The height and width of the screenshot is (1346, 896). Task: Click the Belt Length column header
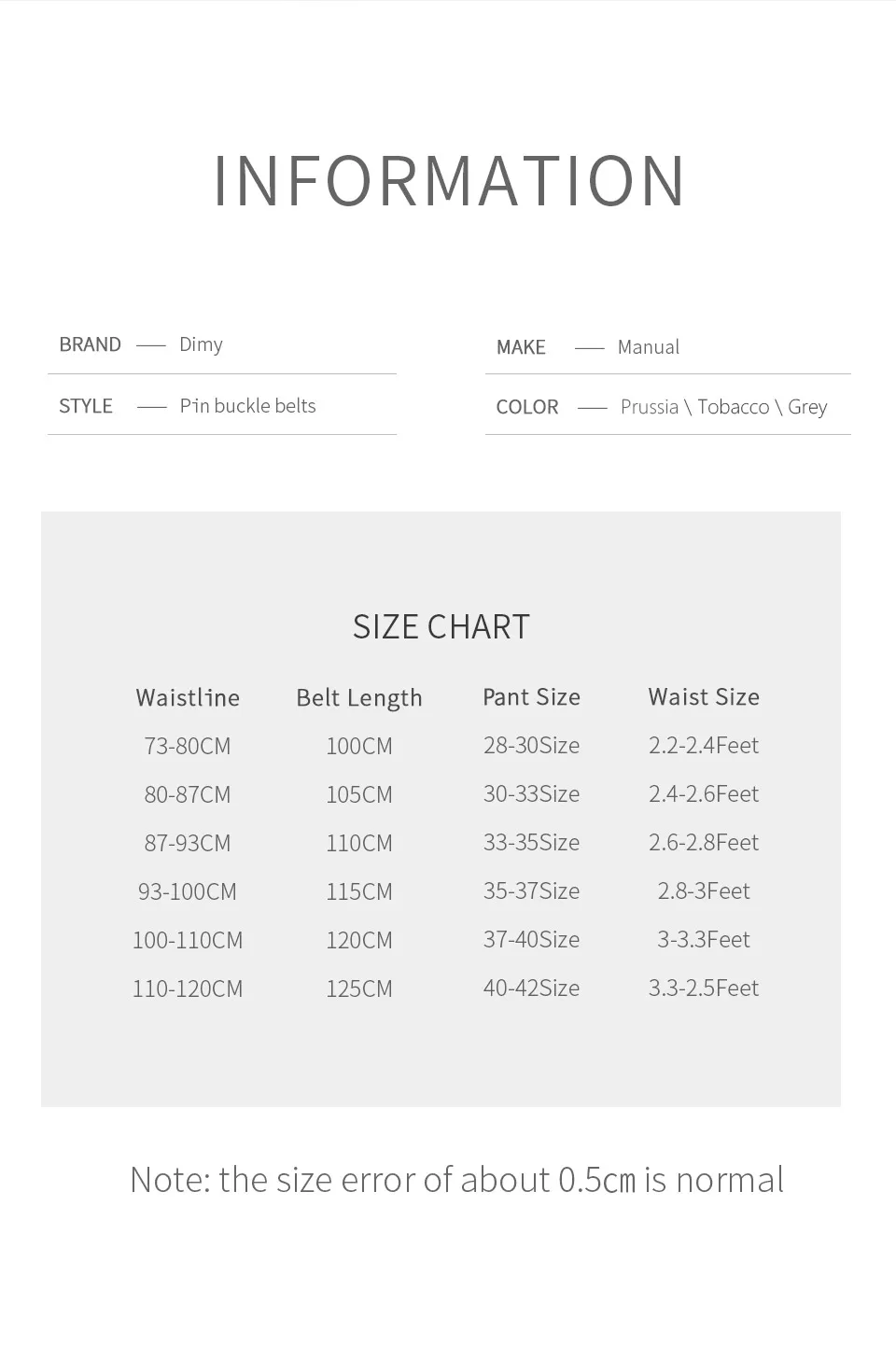click(x=359, y=699)
